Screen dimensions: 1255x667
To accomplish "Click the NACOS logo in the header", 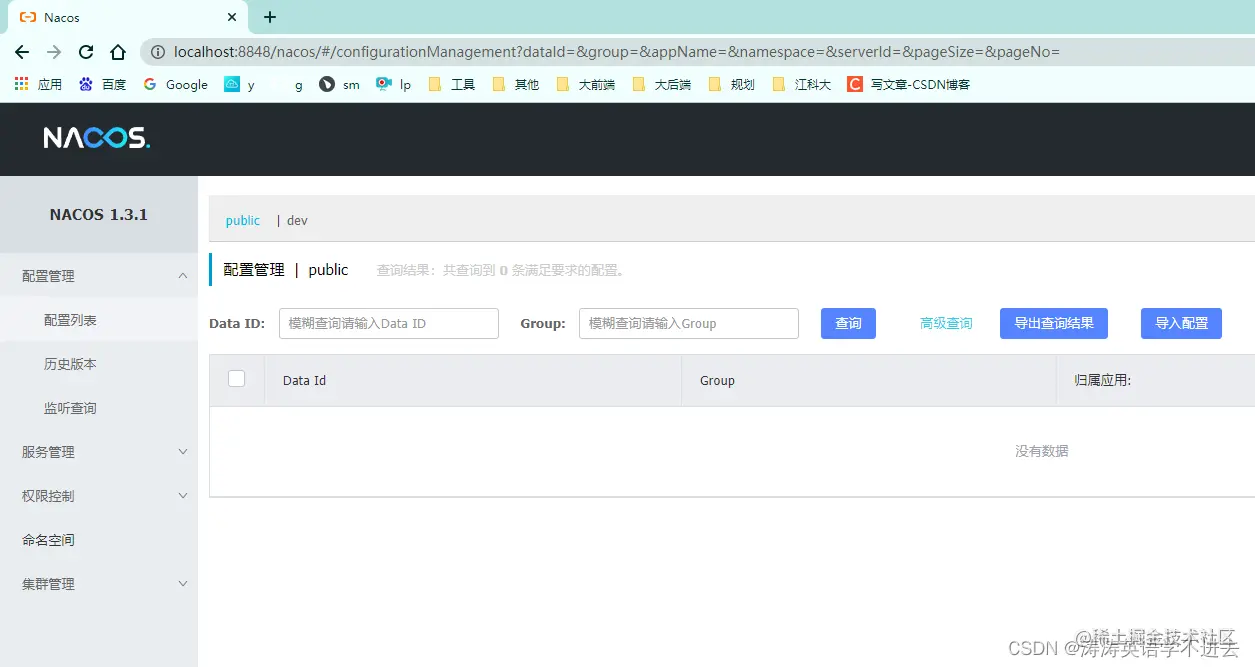I will pyautogui.click(x=95, y=138).
